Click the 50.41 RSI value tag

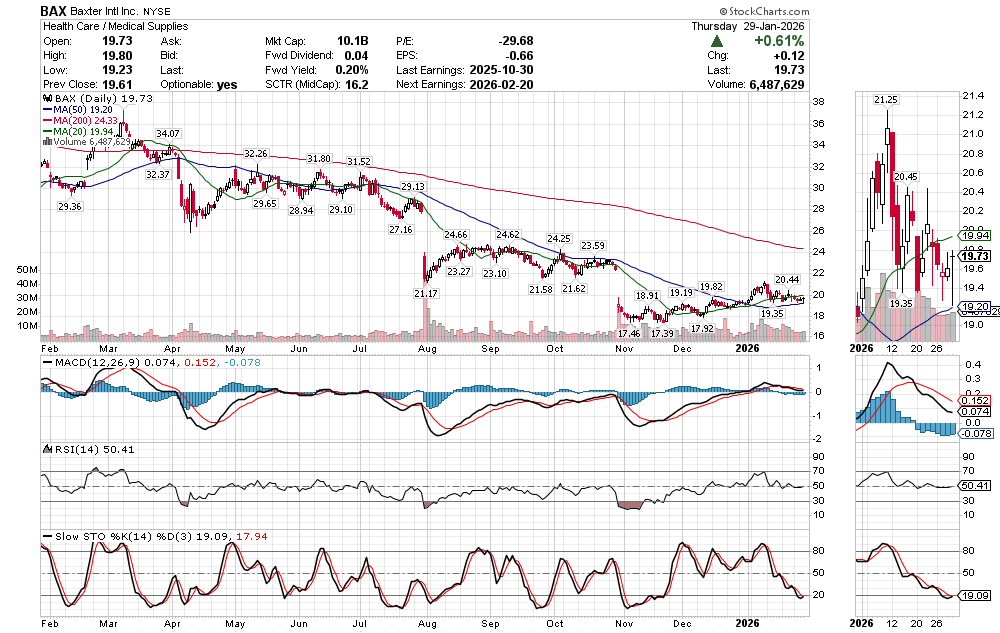[x=975, y=485]
